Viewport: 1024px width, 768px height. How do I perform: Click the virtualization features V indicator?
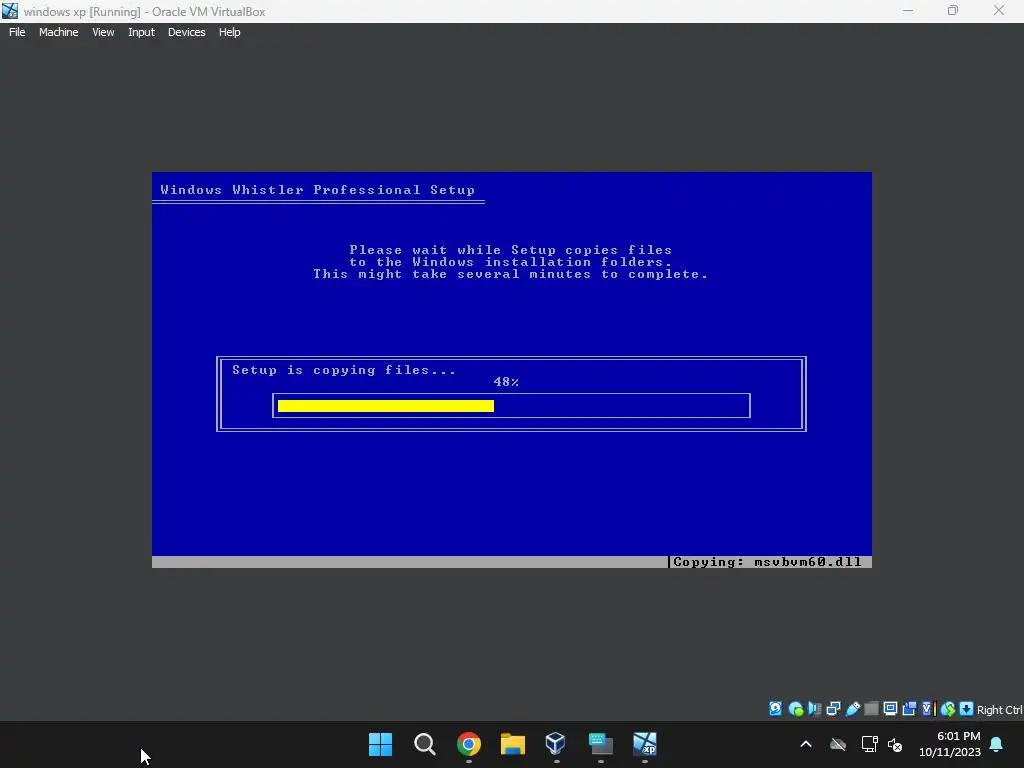click(928, 709)
